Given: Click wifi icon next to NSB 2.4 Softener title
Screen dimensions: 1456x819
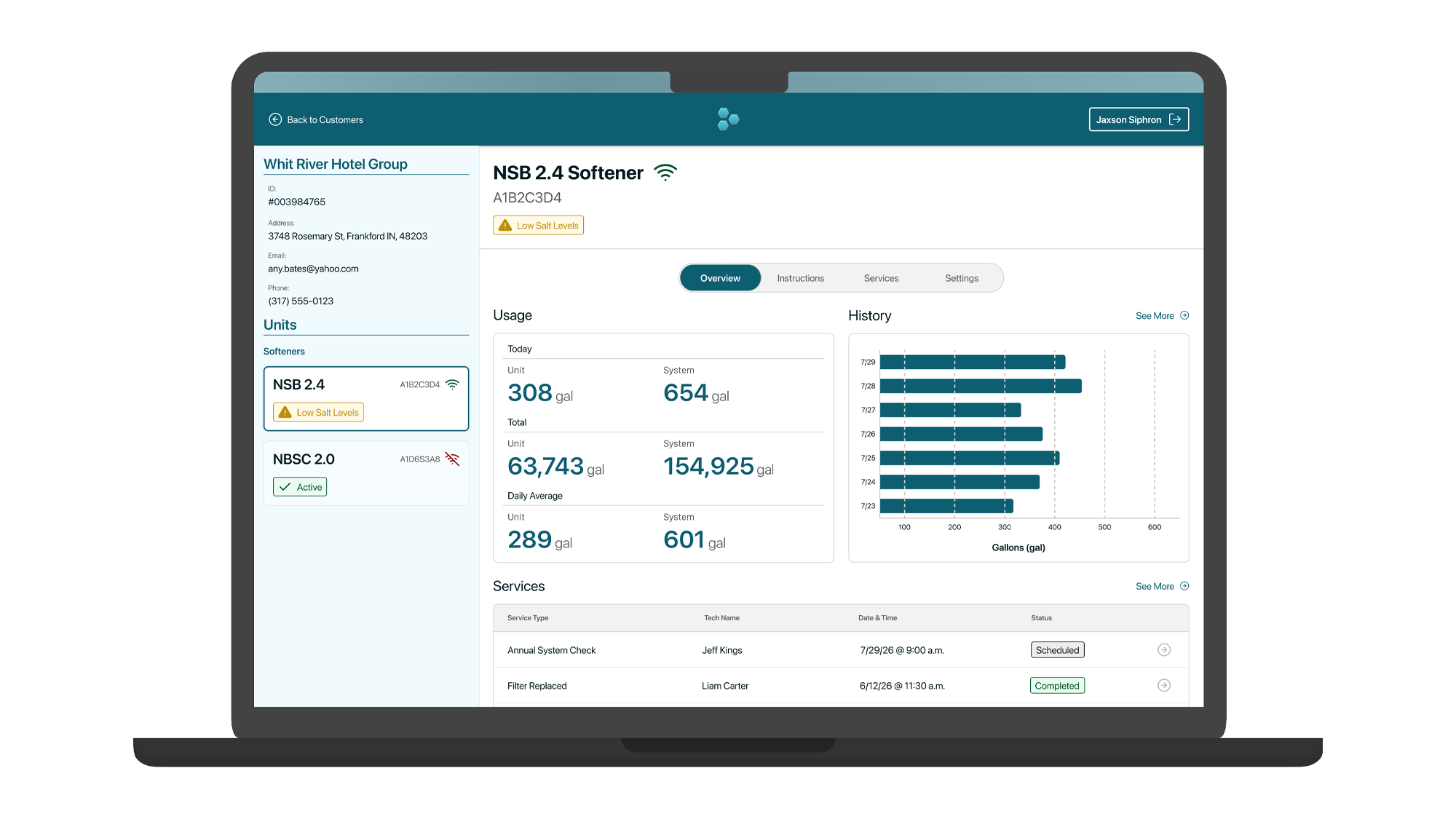Looking at the screenshot, I should (665, 173).
